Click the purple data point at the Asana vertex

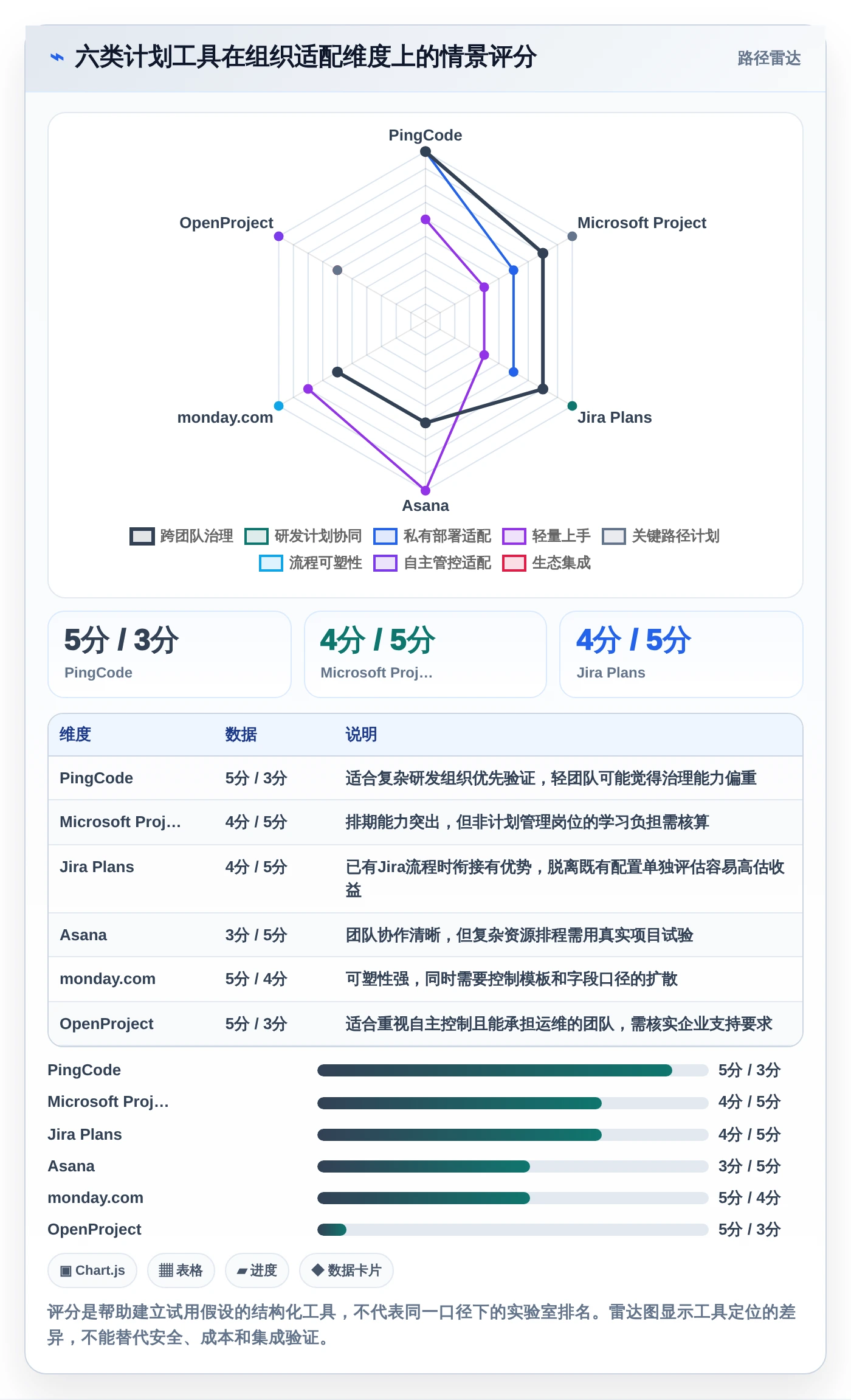click(425, 490)
